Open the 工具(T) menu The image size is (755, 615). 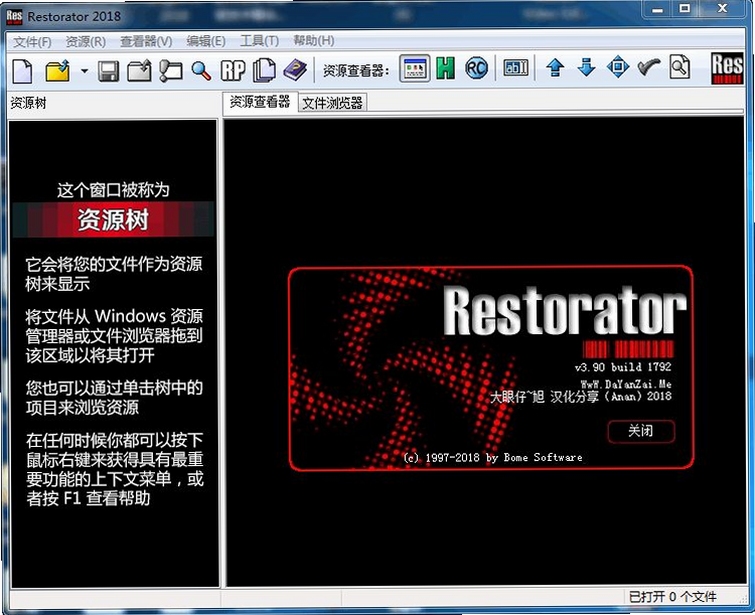(260, 41)
